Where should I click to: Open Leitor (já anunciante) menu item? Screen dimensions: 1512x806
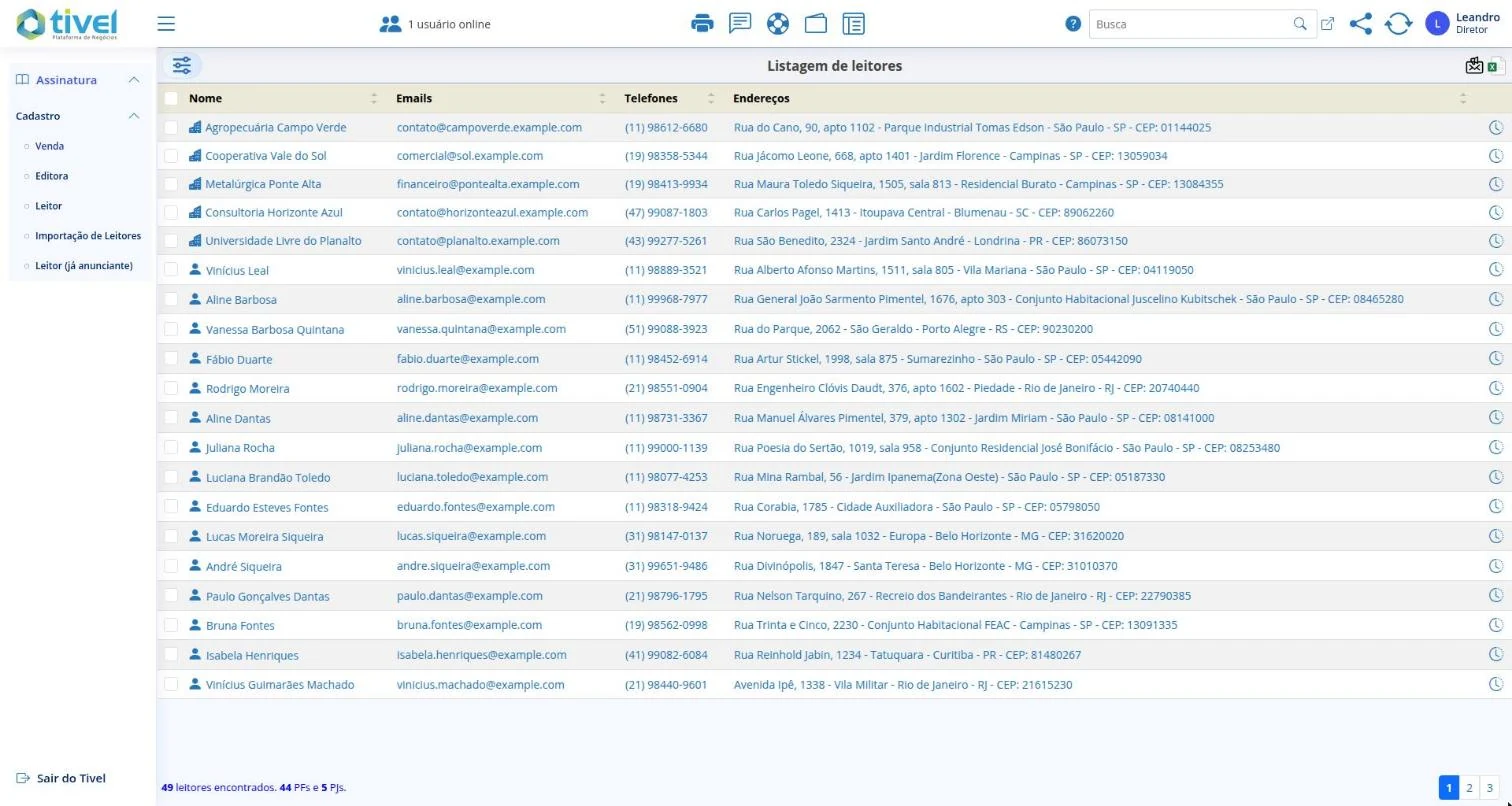(84, 266)
